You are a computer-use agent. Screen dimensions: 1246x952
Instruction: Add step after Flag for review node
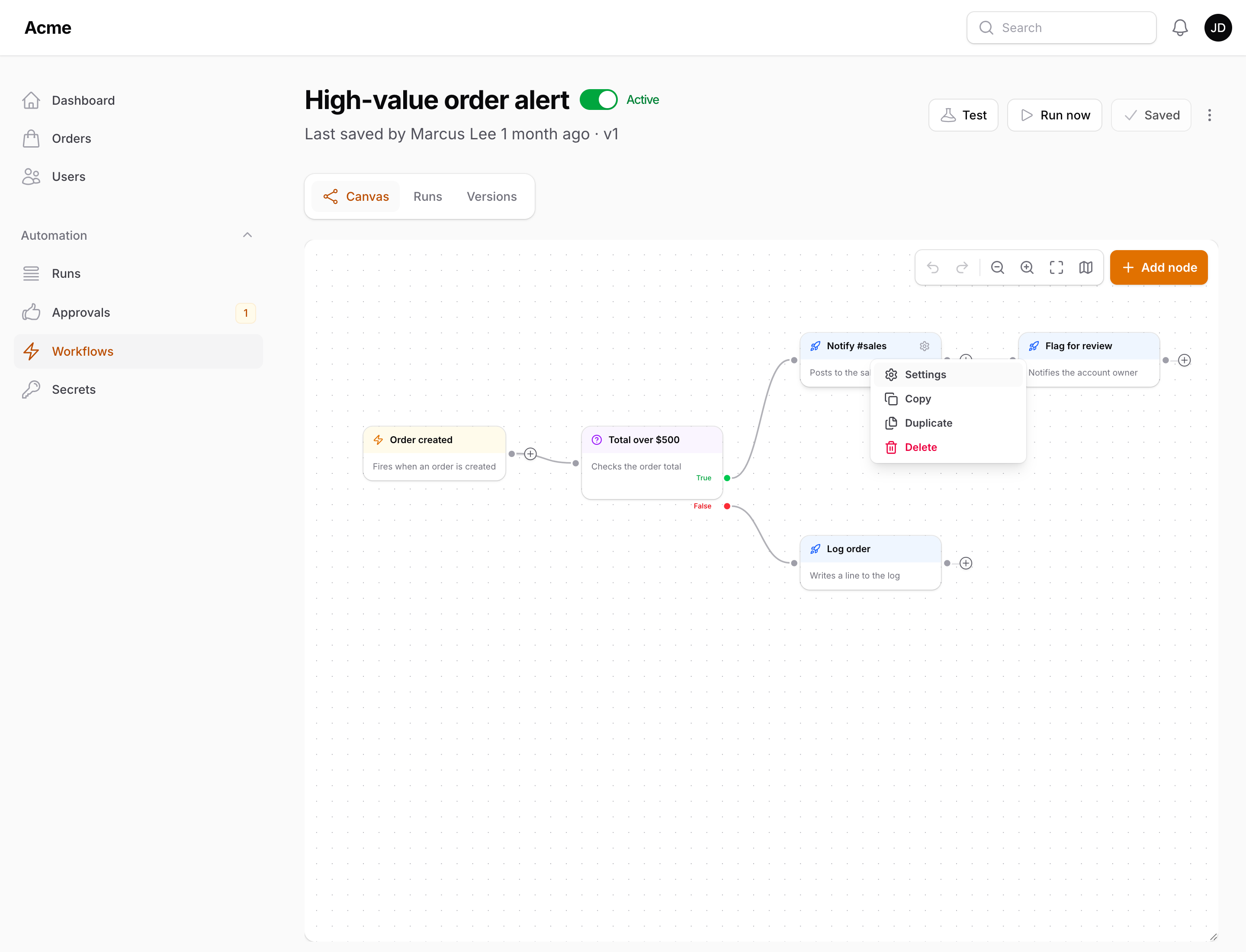click(1184, 360)
